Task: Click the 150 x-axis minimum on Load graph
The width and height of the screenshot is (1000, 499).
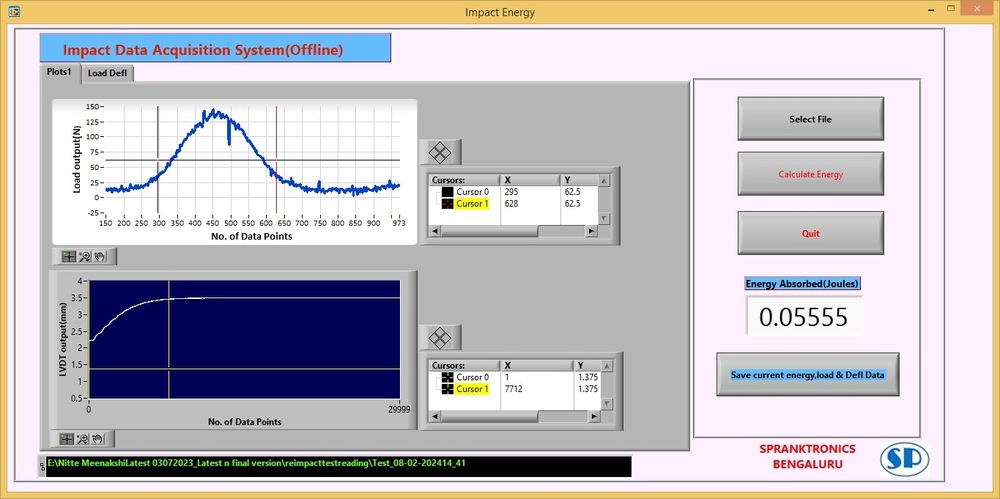Action: point(106,223)
